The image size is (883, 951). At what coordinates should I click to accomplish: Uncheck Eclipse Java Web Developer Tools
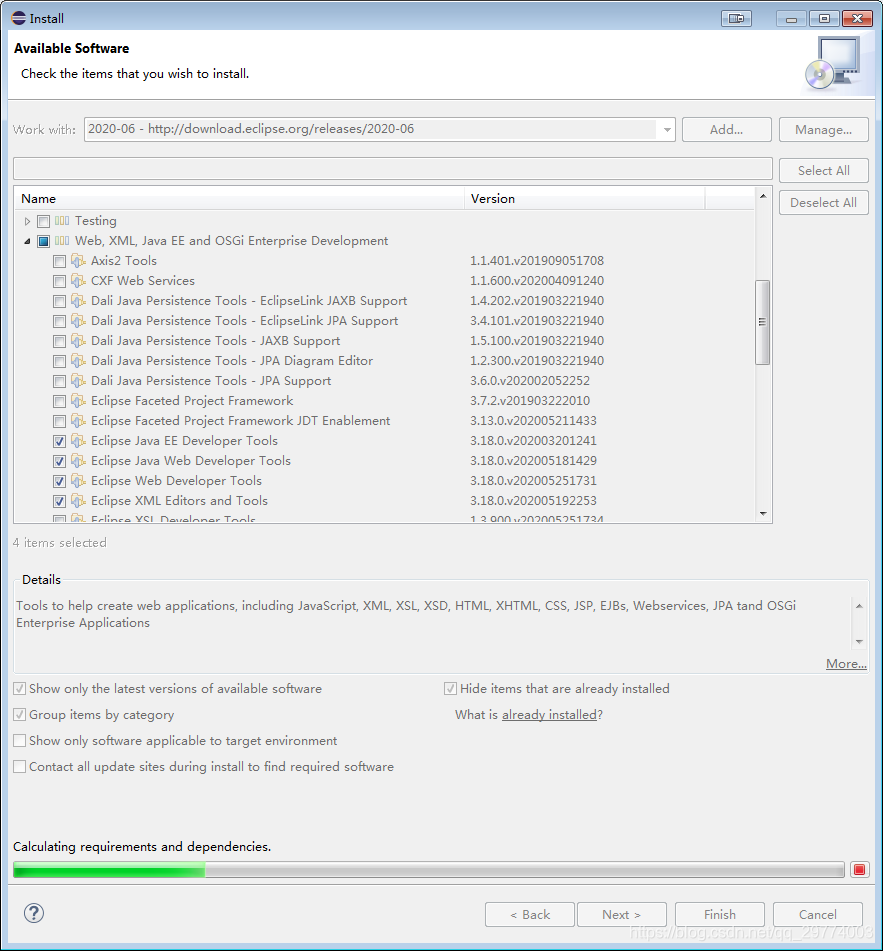coord(59,462)
